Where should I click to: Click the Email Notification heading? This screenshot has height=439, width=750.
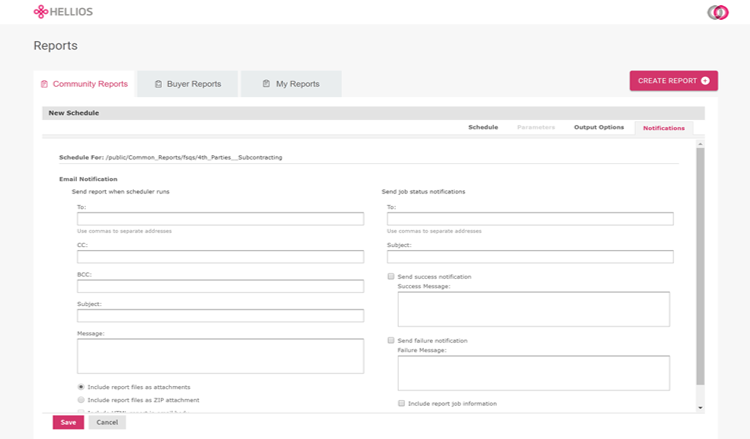(x=88, y=179)
